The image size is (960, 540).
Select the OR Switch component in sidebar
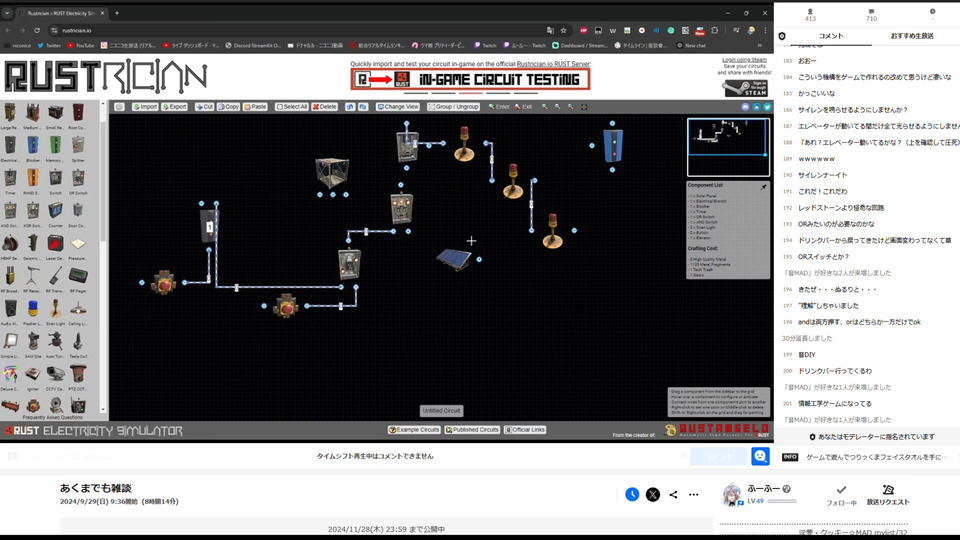[78, 179]
